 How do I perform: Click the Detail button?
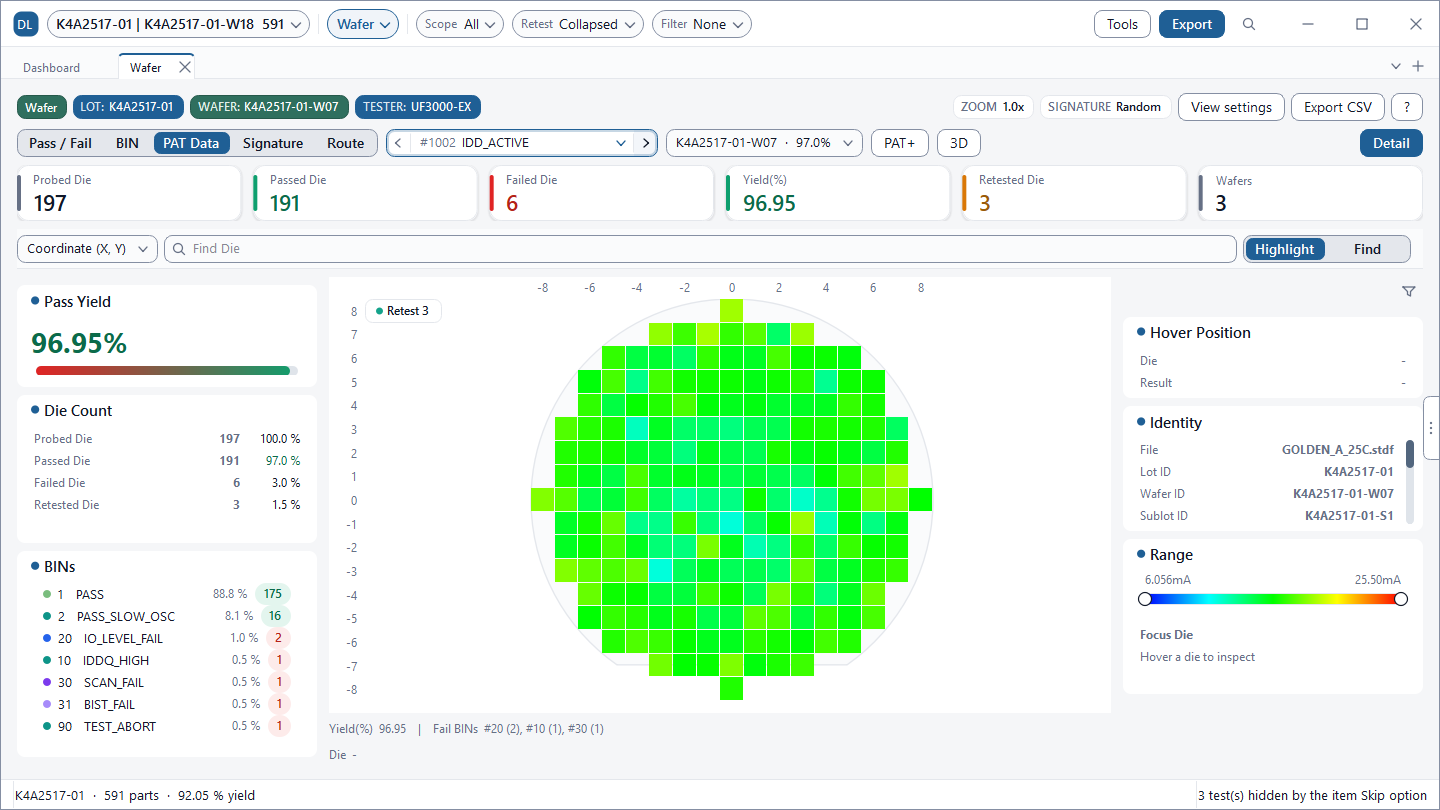click(1391, 143)
